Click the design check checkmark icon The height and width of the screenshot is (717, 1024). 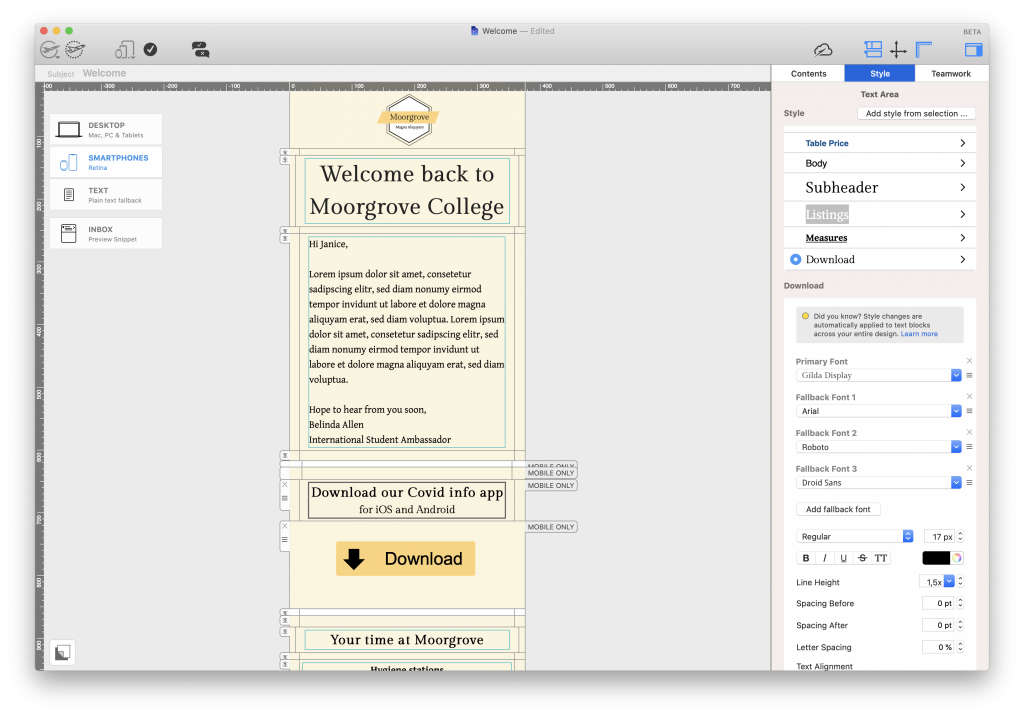pos(150,50)
